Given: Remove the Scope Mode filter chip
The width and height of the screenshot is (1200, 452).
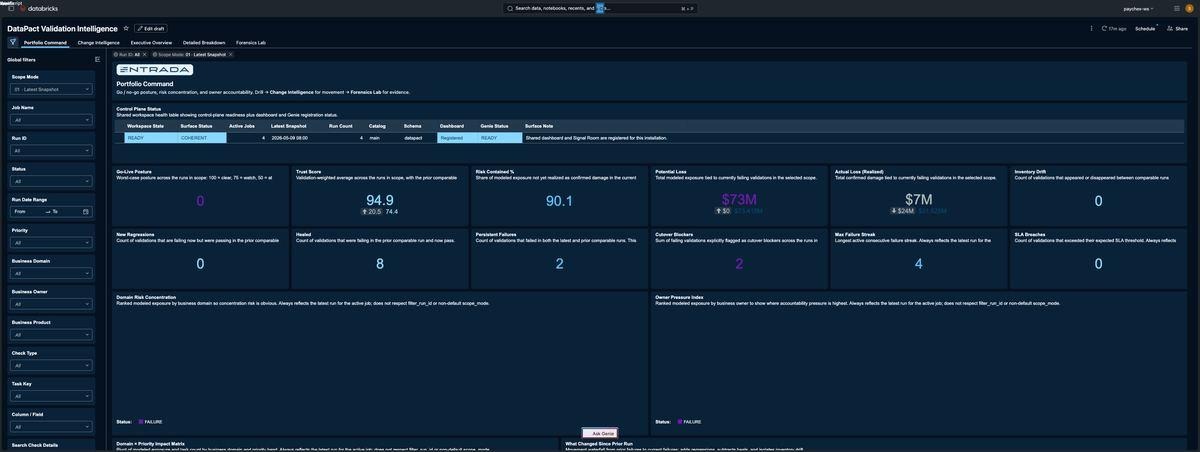Looking at the screenshot, I should (x=231, y=54).
